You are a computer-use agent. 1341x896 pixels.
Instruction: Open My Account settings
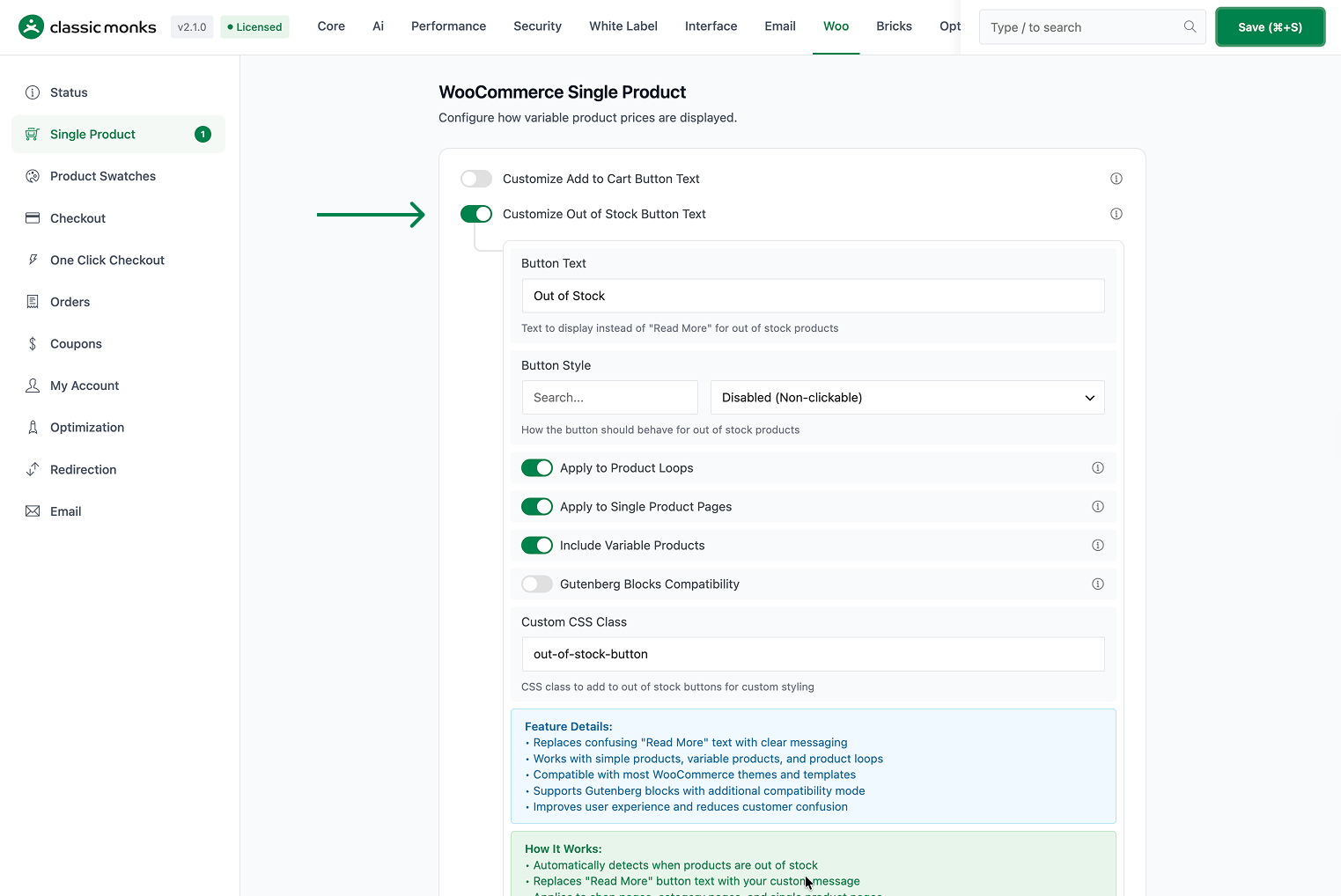(x=118, y=386)
